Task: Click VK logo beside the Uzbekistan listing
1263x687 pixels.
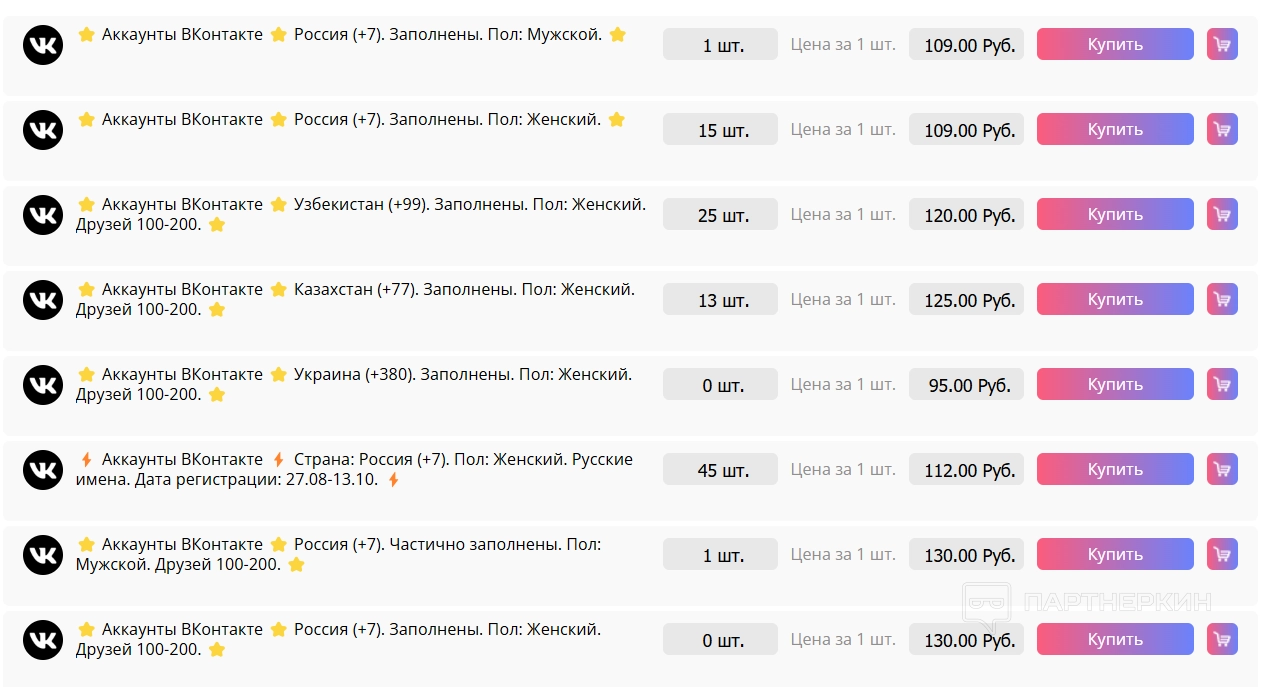Action: 43,215
